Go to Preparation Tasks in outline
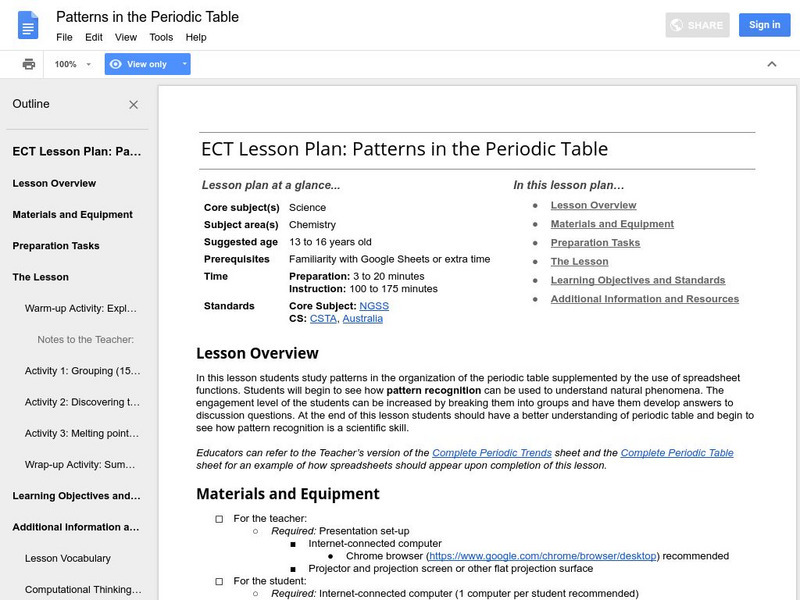Screen dimensions: 800x600 (x=56, y=246)
